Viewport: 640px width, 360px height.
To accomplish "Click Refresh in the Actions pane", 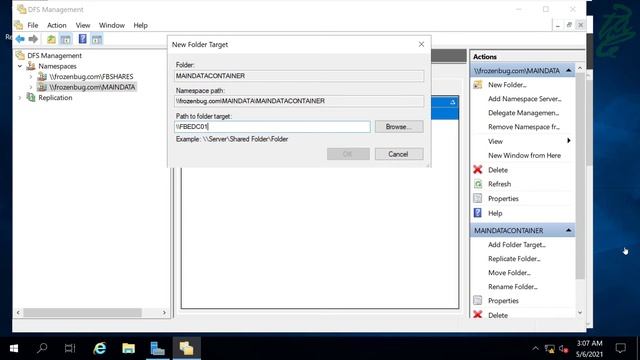I will tap(500, 184).
